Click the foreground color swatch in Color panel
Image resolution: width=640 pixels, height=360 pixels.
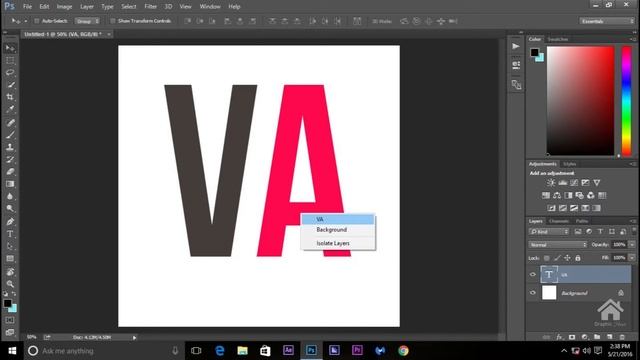point(534,52)
